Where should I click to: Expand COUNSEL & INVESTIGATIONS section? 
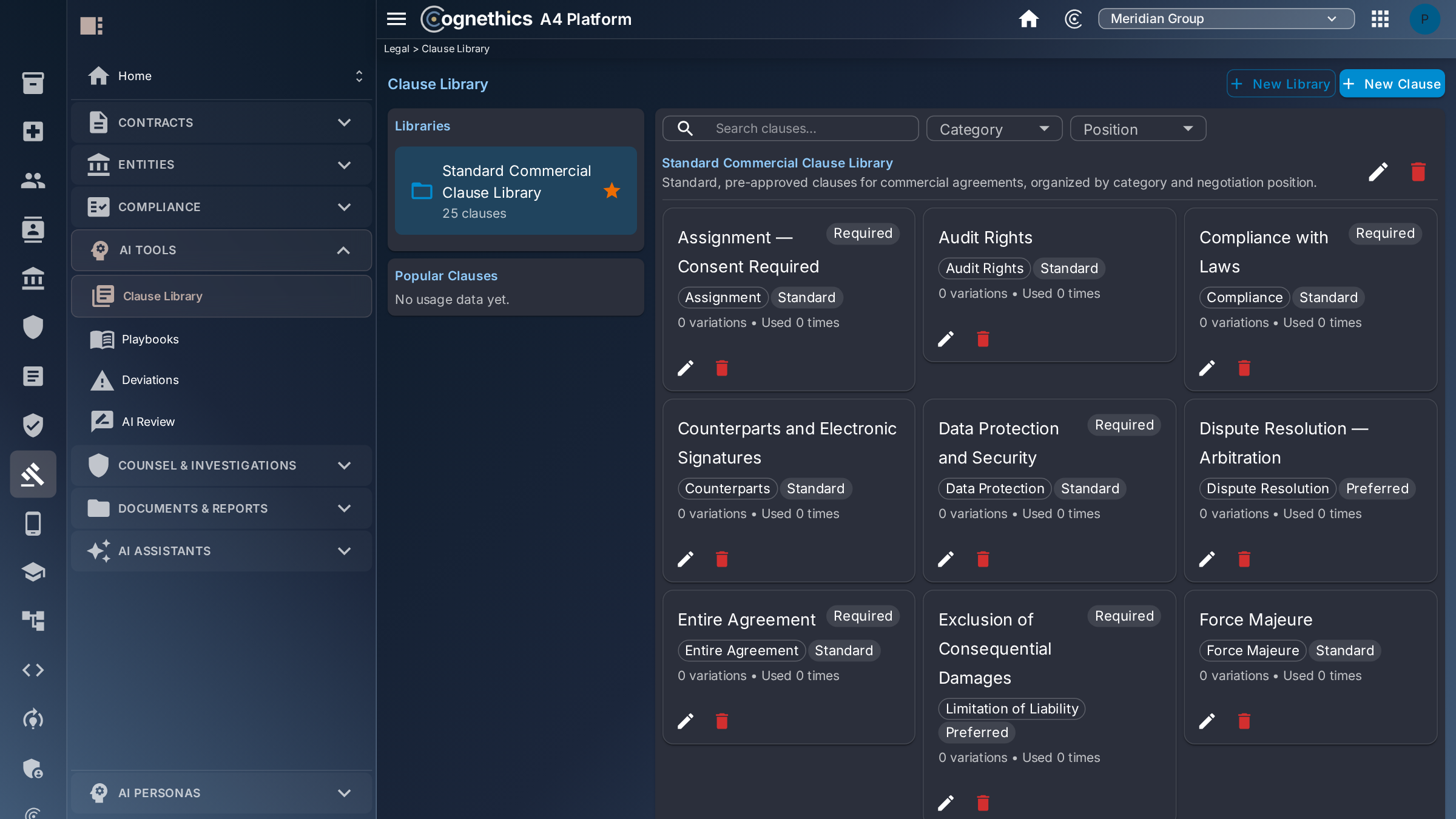221,465
